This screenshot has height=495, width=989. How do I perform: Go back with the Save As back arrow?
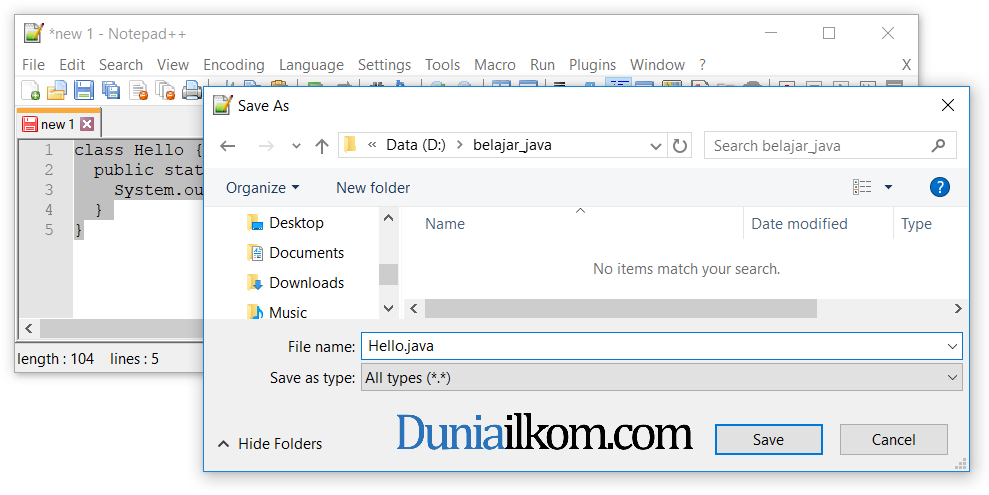tap(228, 146)
